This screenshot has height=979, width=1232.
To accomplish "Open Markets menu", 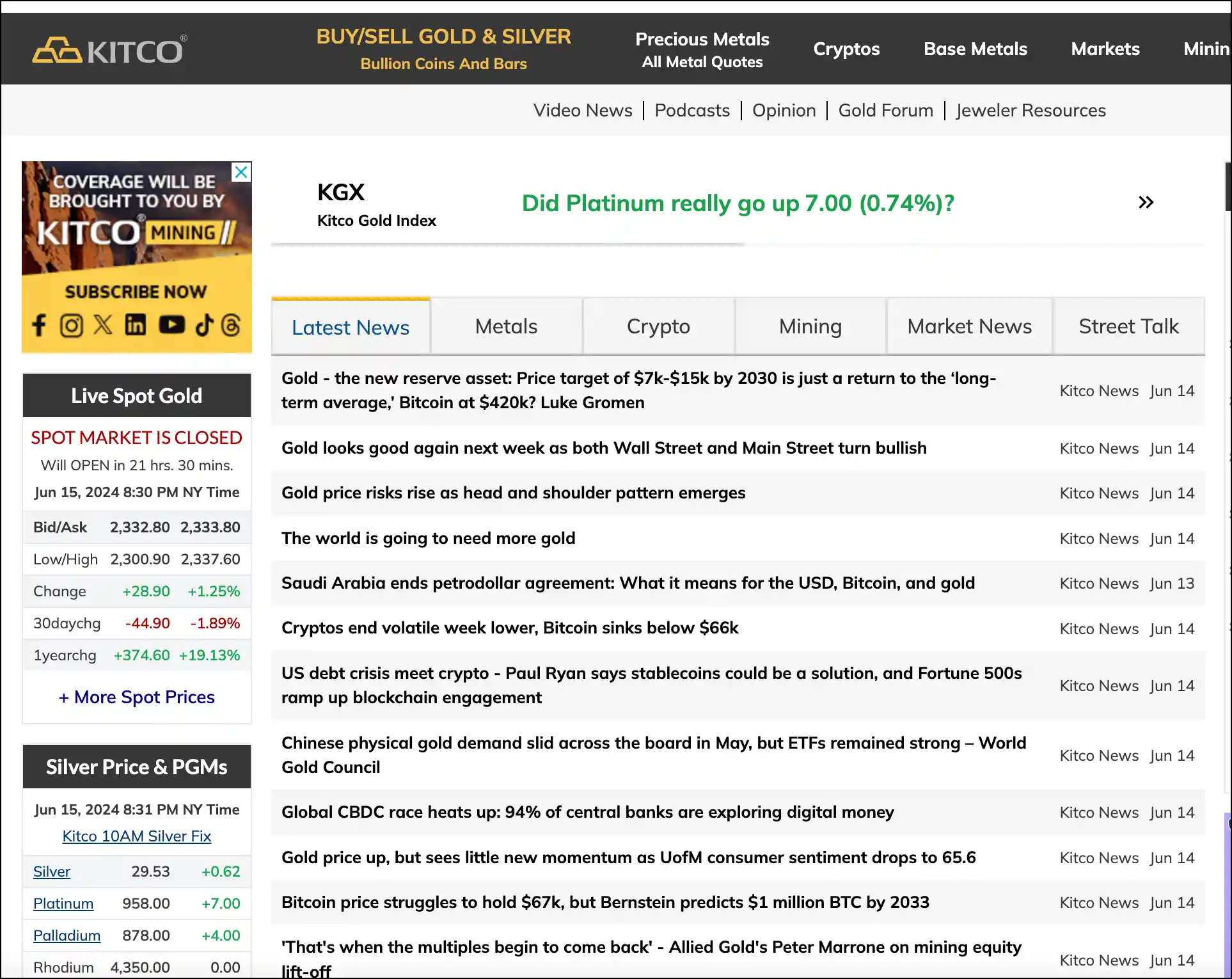I will (1105, 49).
